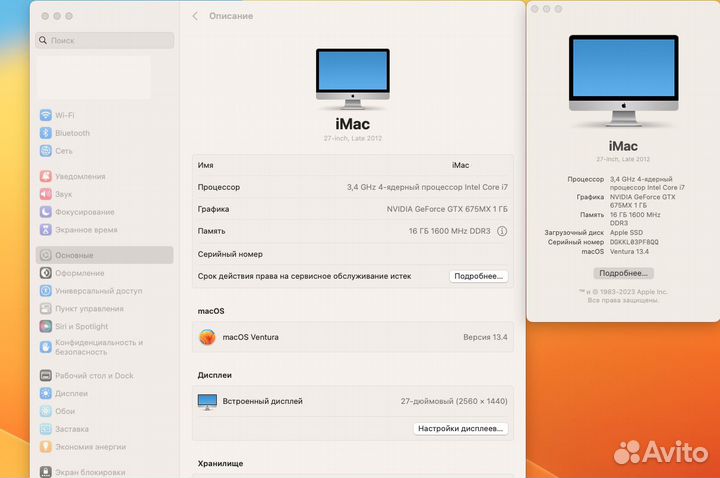Focus the Поиск search field
720x478 pixels.
pyautogui.click(x=105, y=40)
